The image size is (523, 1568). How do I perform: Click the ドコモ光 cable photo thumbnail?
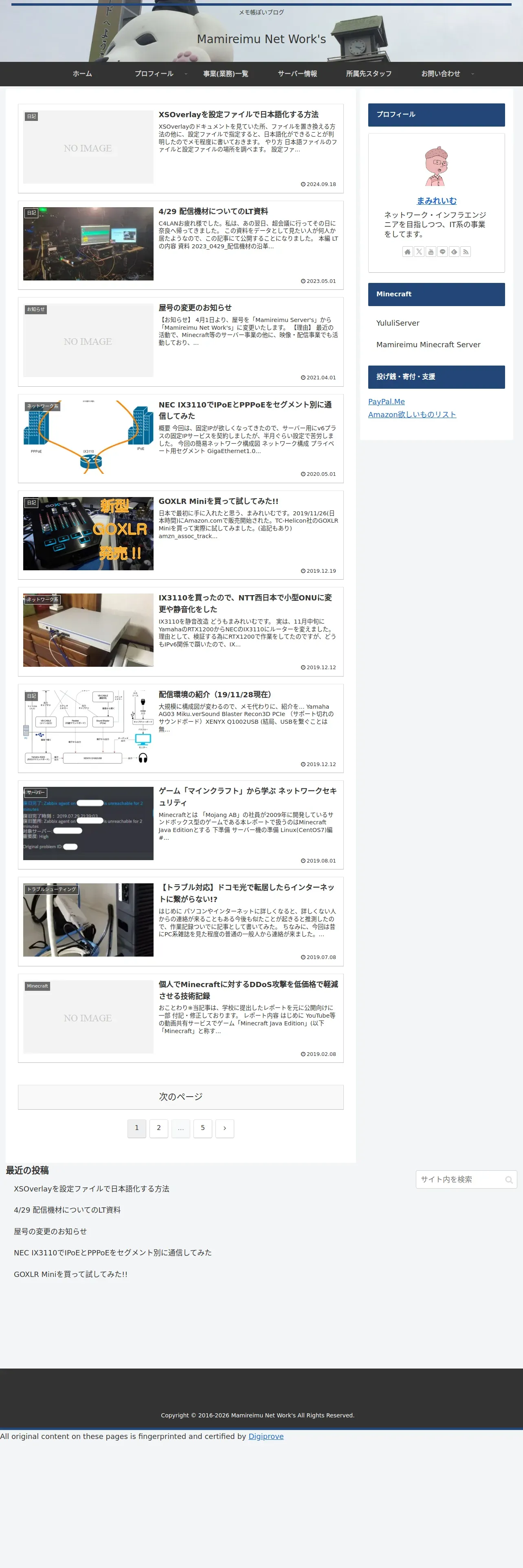(x=88, y=920)
